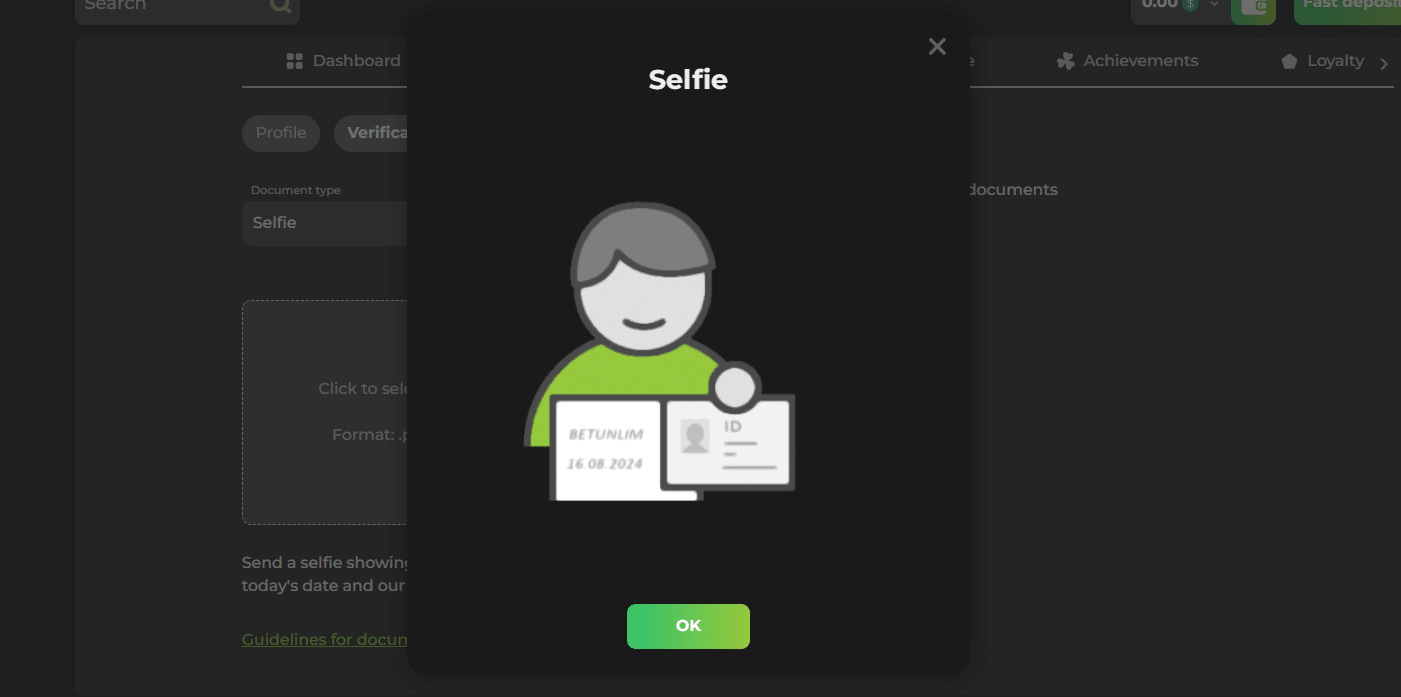
Task: Click the dashed file upload area
Action: 325,412
